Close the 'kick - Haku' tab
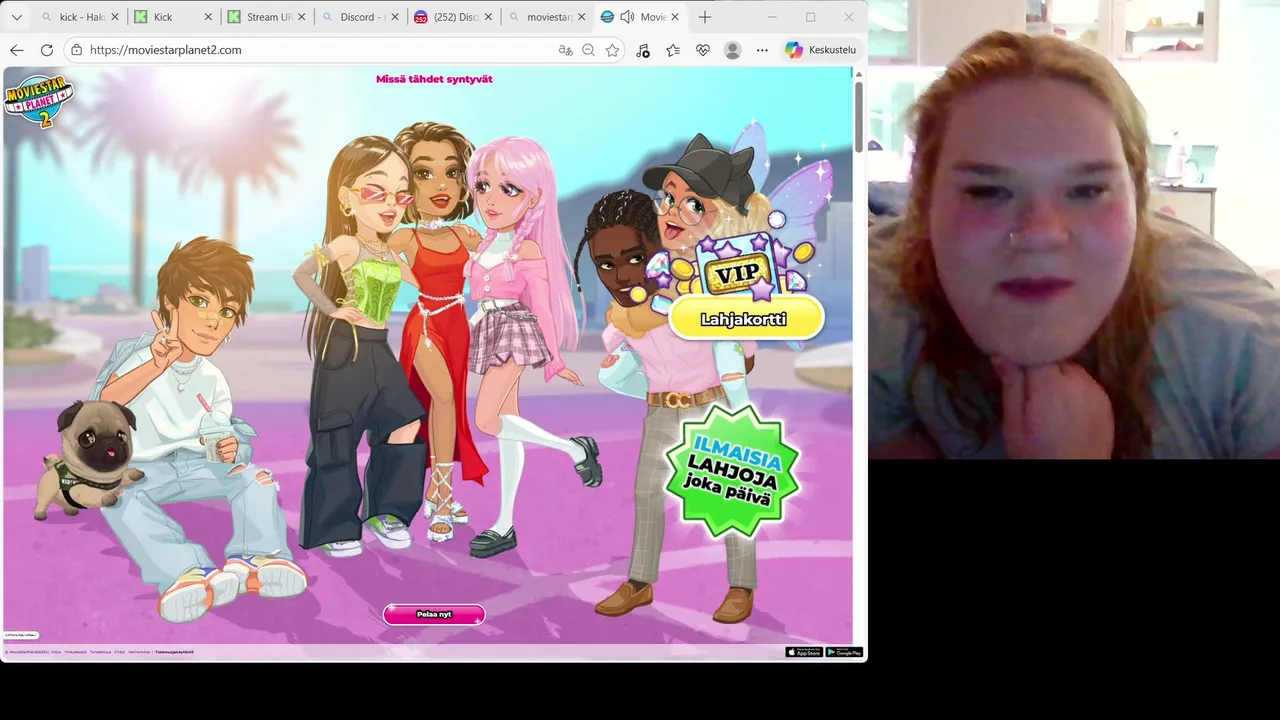 pyautogui.click(x=114, y=17)
